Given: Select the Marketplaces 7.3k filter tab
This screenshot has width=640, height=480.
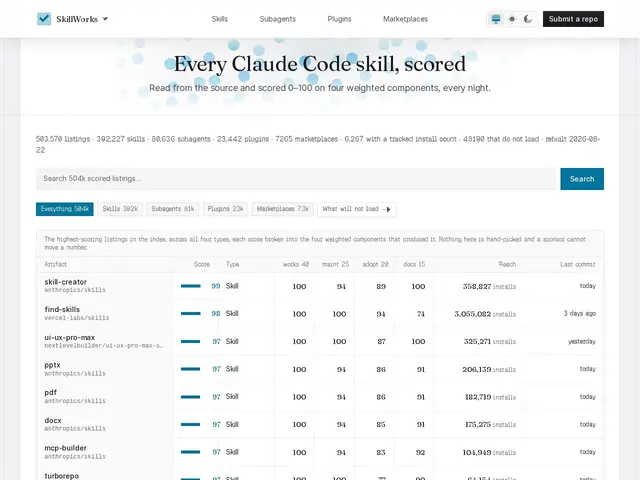Looking at the screenshot, I should [x=282, y=209].
